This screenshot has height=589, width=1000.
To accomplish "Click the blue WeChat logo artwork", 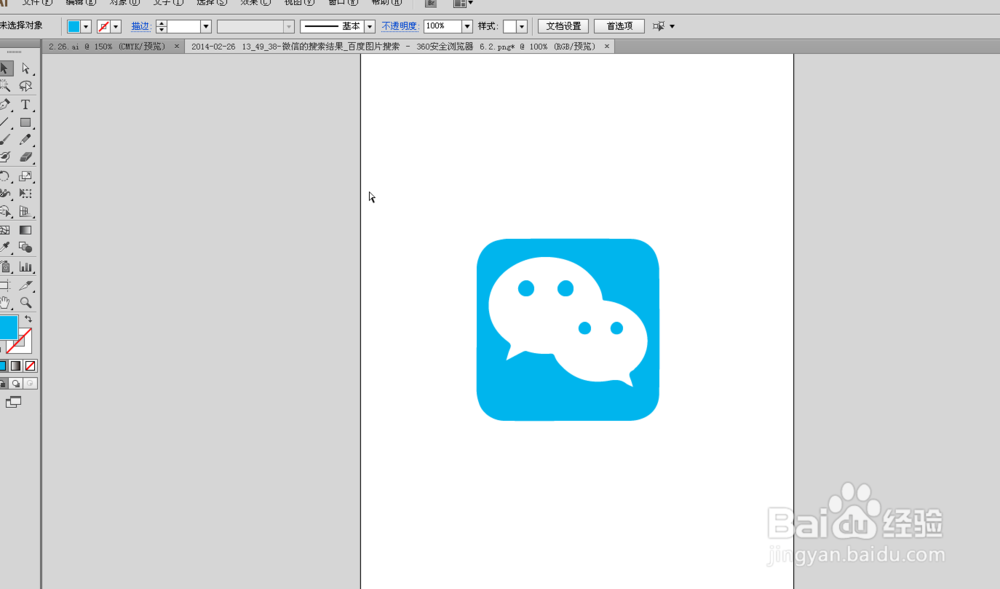I will [568, 330].
